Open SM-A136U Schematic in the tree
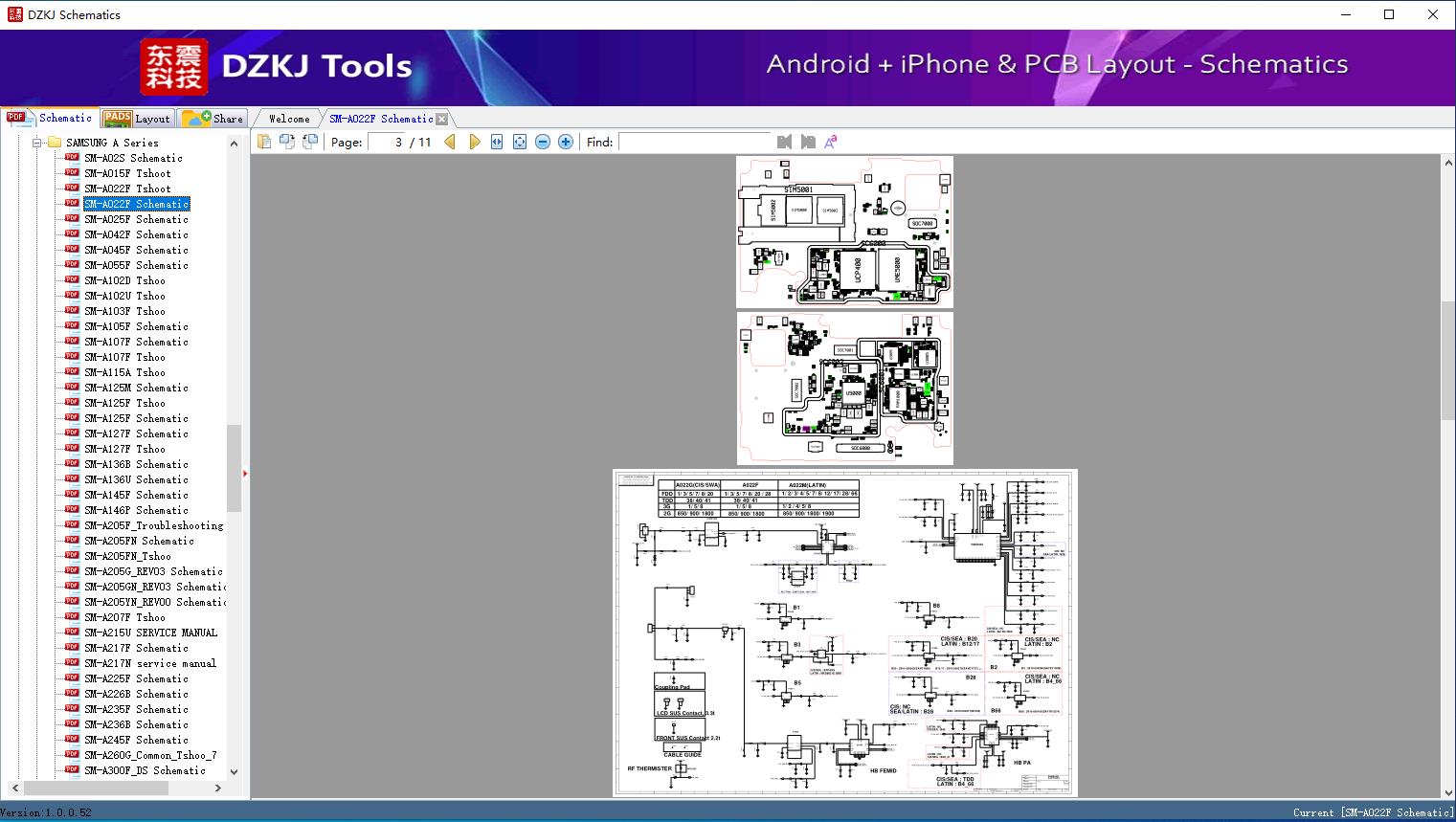This screenshot has height=822, width=1456. 136,479
